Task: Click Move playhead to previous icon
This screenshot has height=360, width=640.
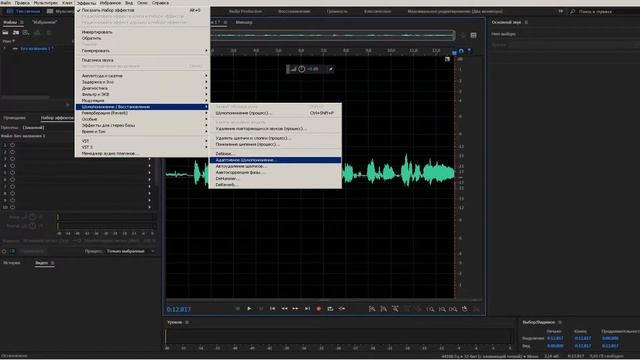Action: [x=272, y=309]
